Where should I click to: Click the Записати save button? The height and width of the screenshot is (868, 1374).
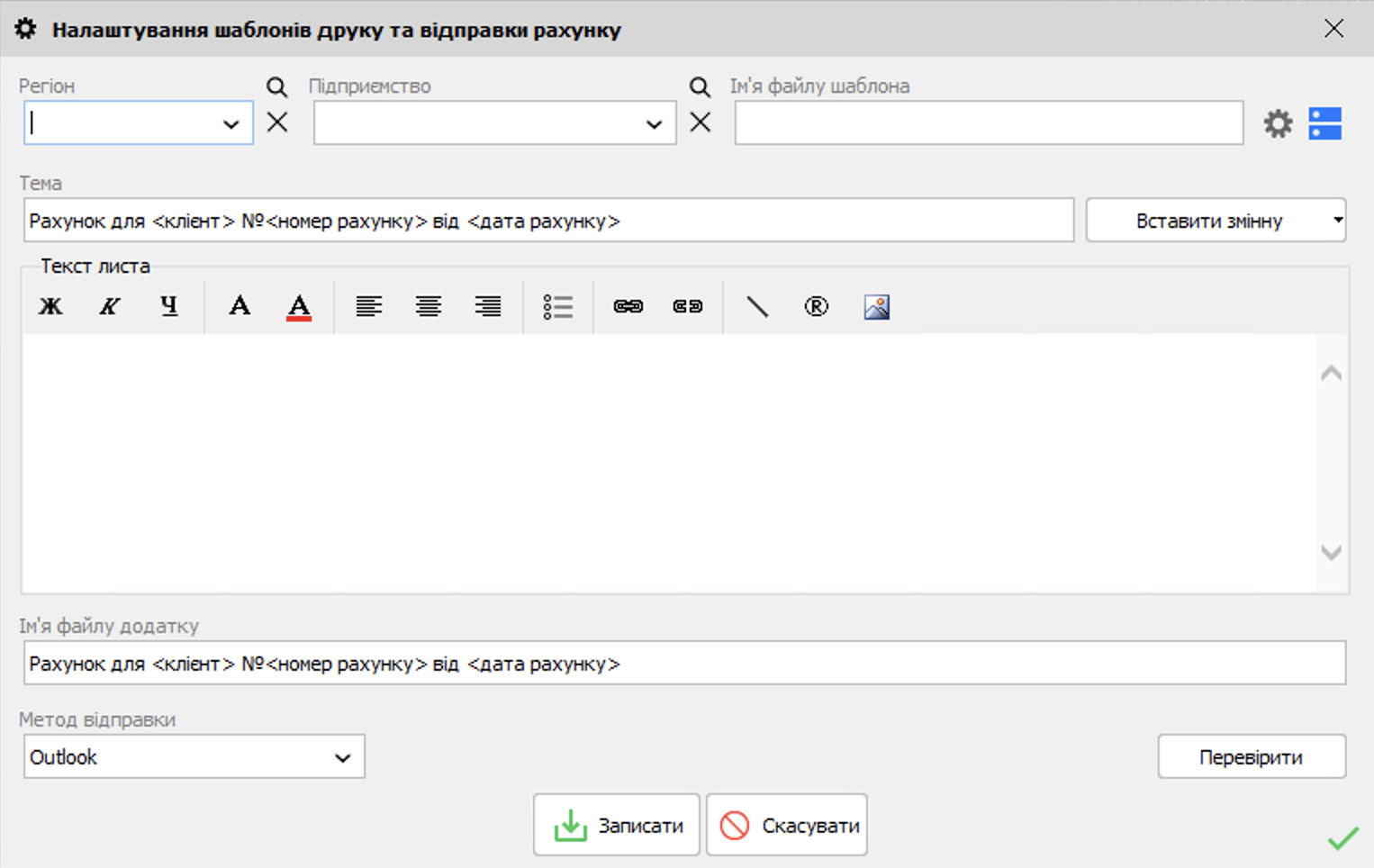pyautogui.click(x=617, y=825)
